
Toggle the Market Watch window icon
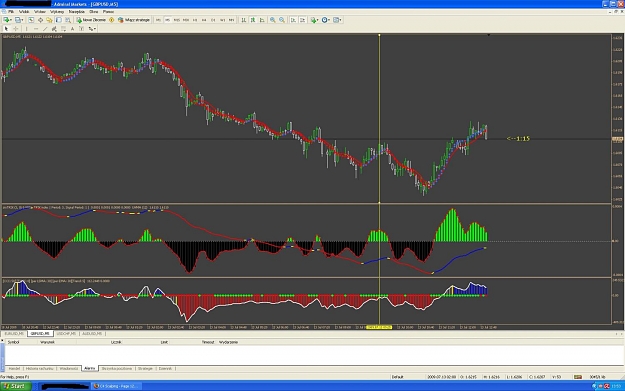pyautogui.click(x=31, y=20)
